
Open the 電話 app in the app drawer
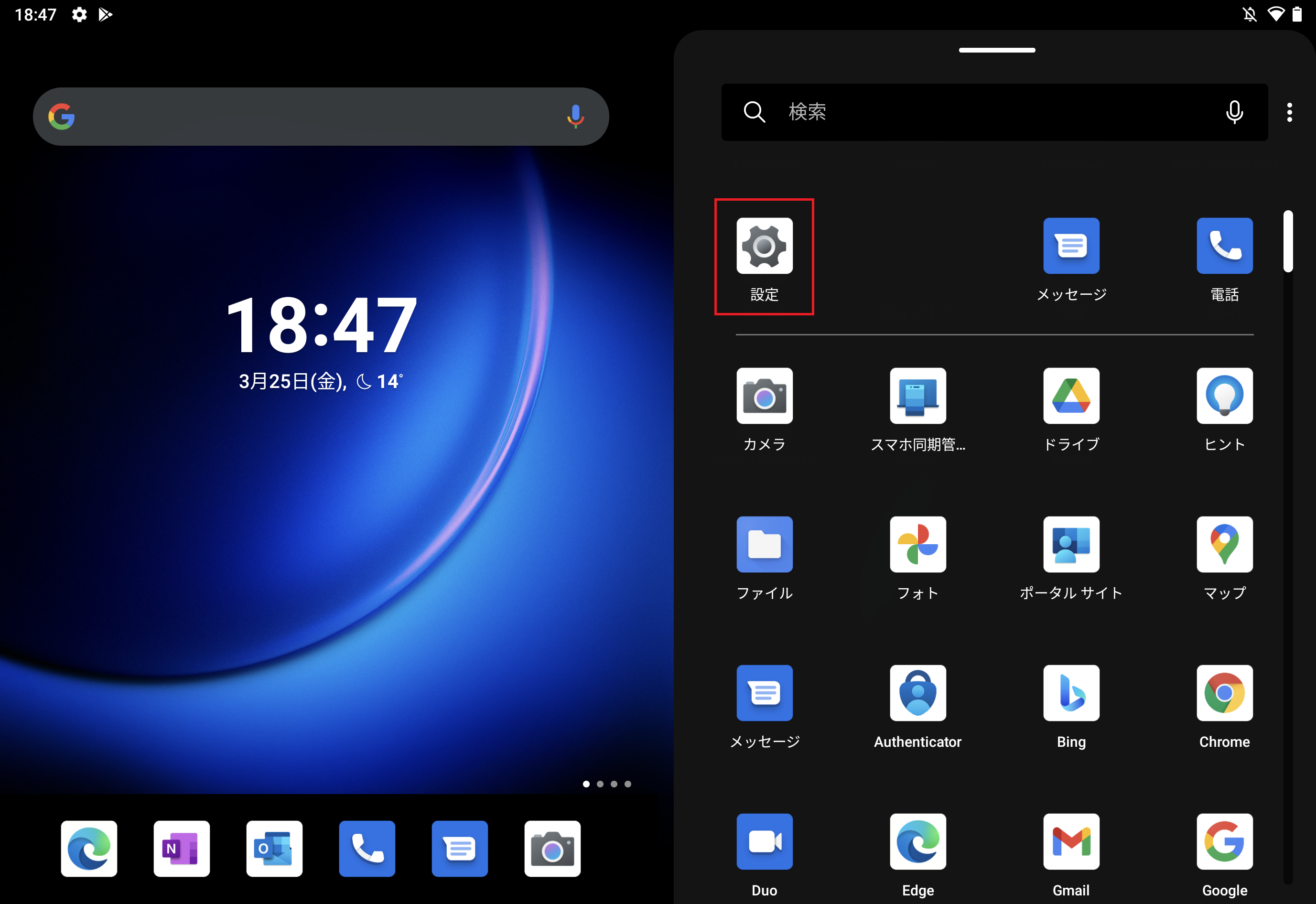click(x=1224, y=246)
